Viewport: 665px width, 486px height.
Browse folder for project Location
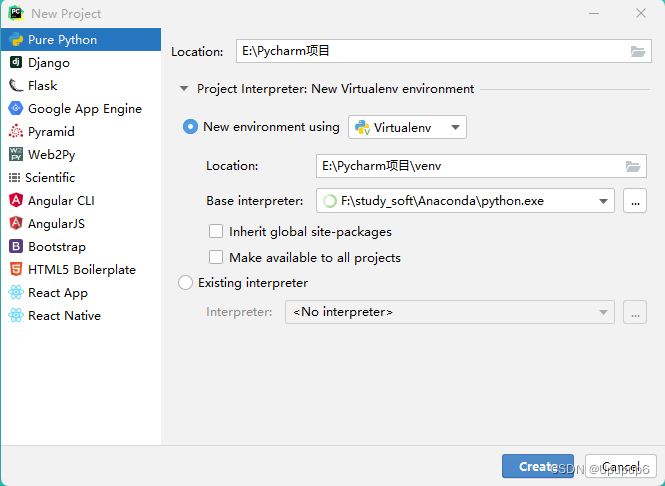pyautogui.click(x=637, y=51)
